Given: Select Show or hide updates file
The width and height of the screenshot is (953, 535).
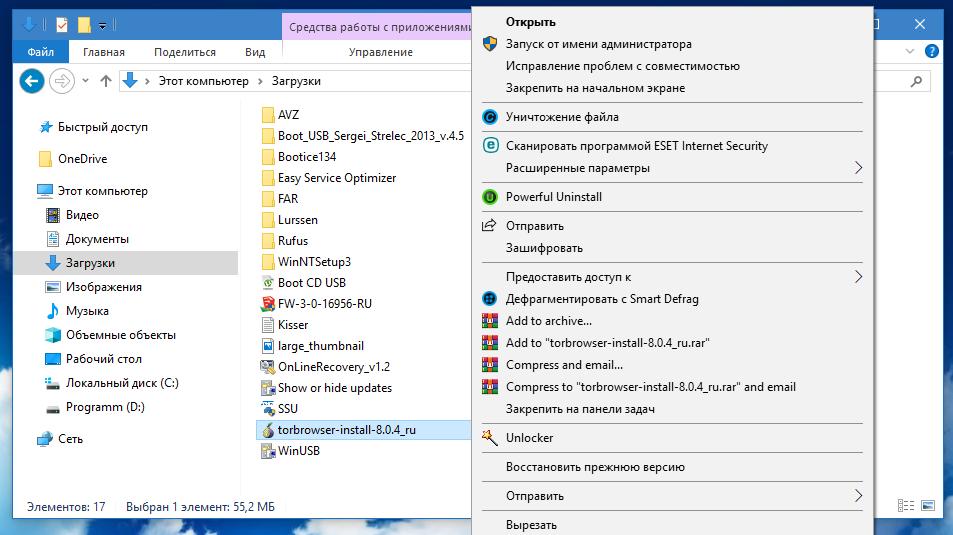Looking at the screenshot, I should (x=335, y=388).
